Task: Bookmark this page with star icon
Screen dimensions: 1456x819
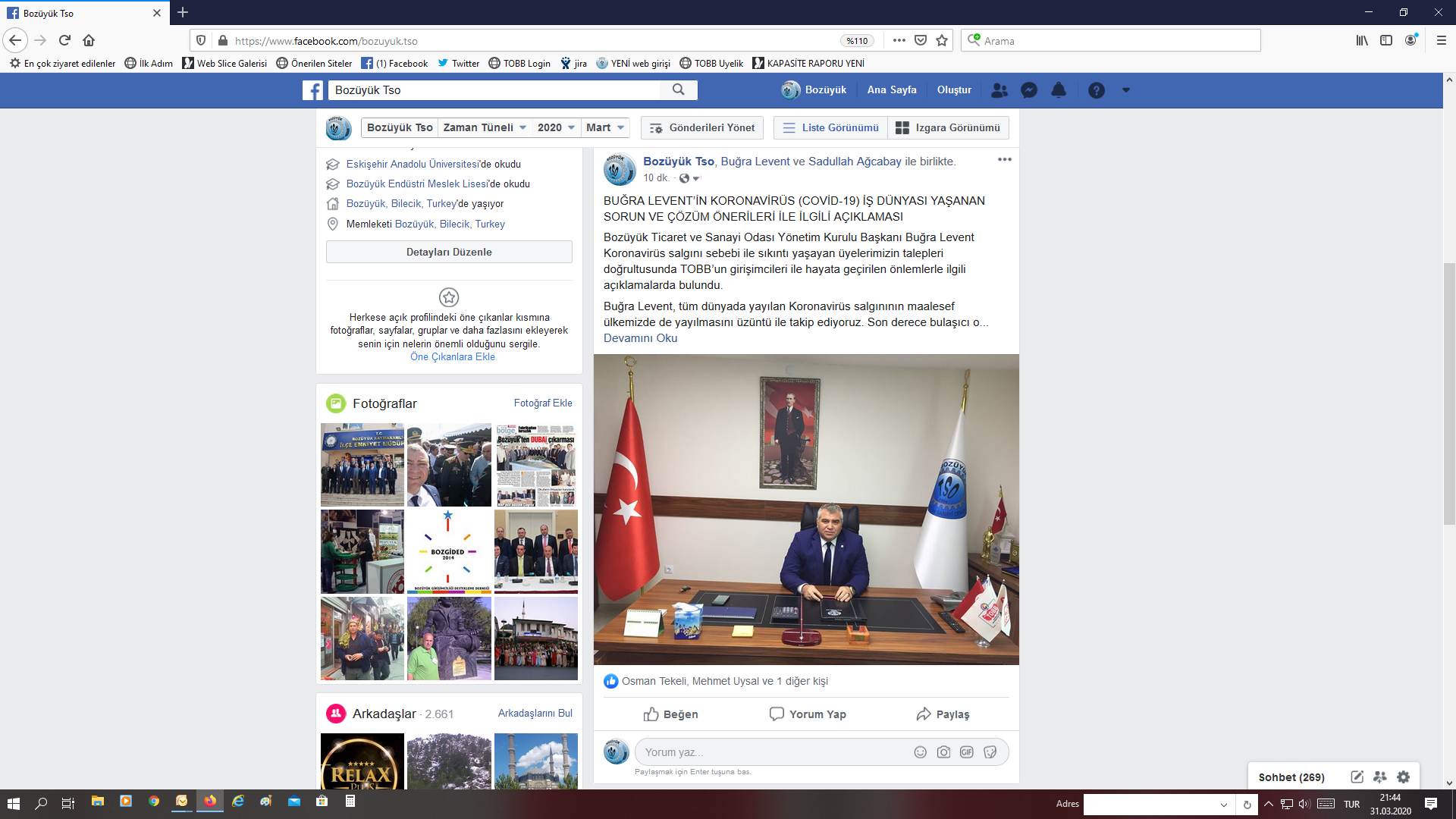Action: (x=942, y=41)
